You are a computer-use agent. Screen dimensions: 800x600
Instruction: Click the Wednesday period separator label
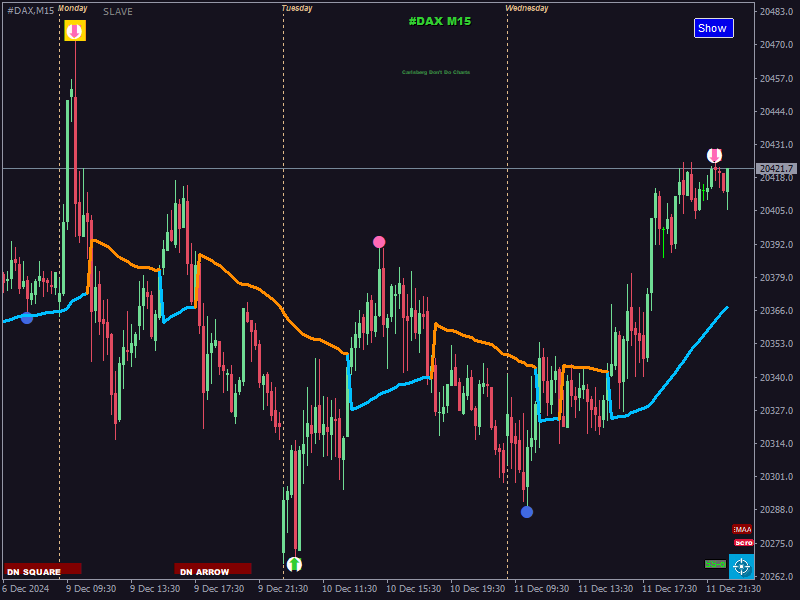(527, 8)
